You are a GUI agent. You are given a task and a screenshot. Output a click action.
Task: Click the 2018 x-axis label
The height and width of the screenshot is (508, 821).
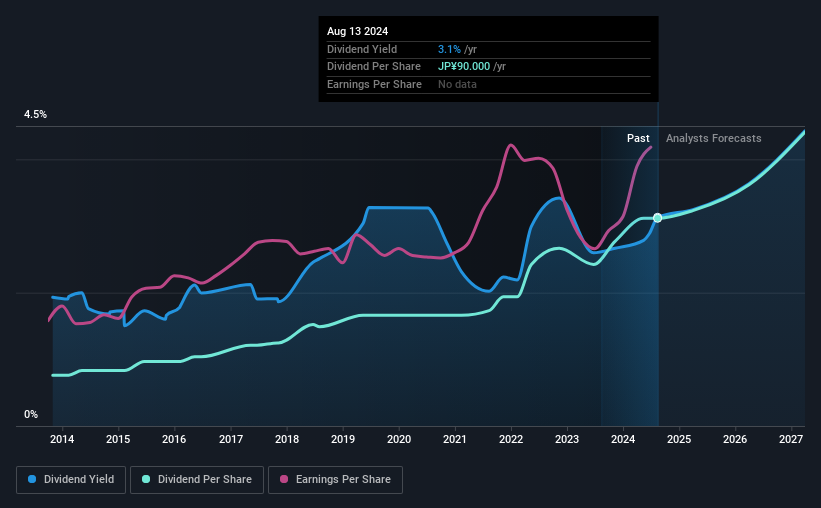click(x=287, y=439)
